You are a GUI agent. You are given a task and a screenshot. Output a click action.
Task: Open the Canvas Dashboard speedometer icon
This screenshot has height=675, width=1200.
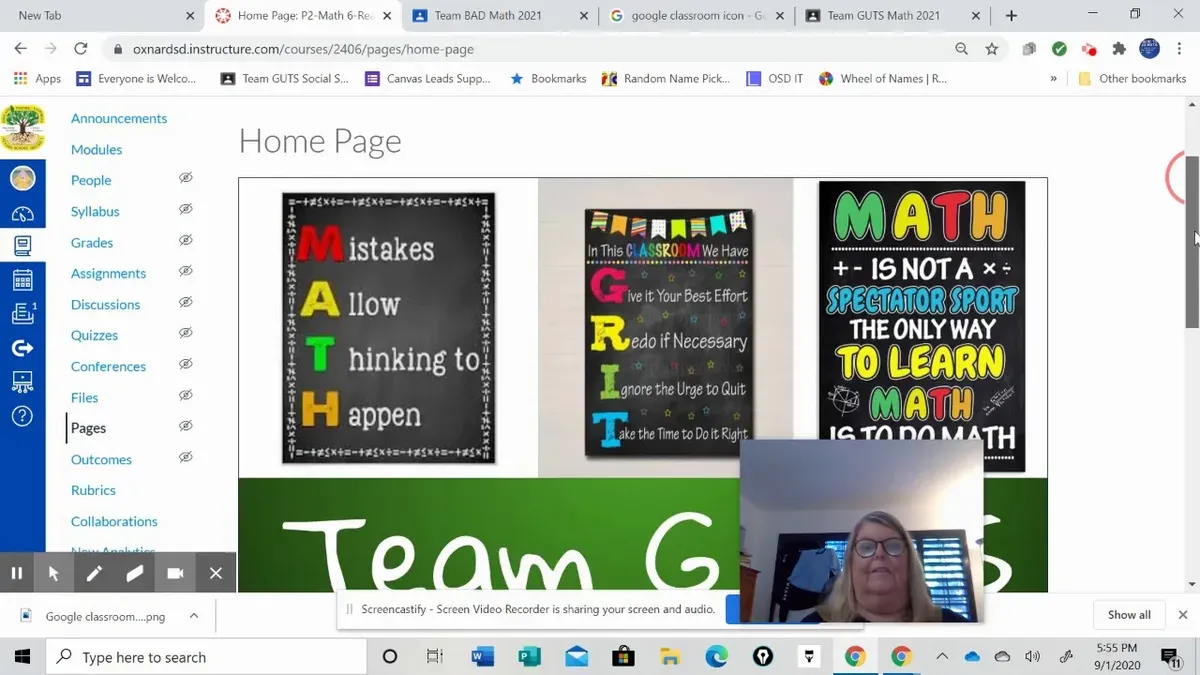pyautogui.click(x=22, y=213)
